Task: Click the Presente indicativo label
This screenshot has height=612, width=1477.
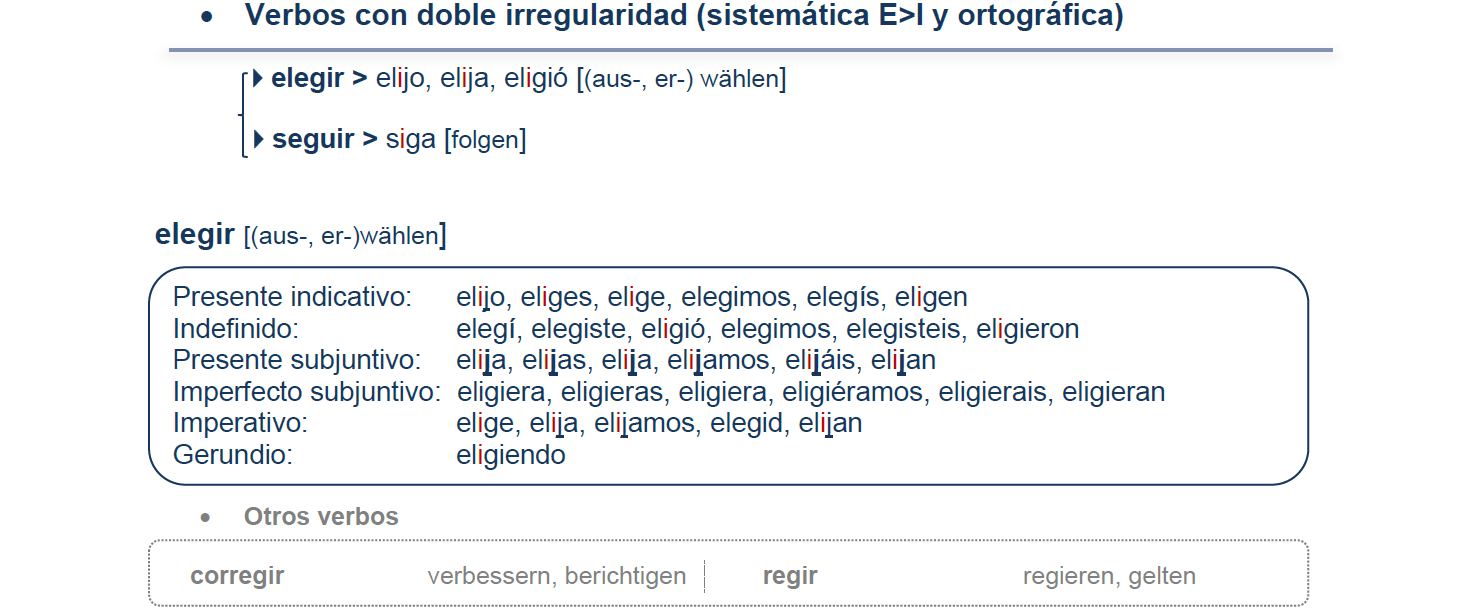Action: point(292,297)
